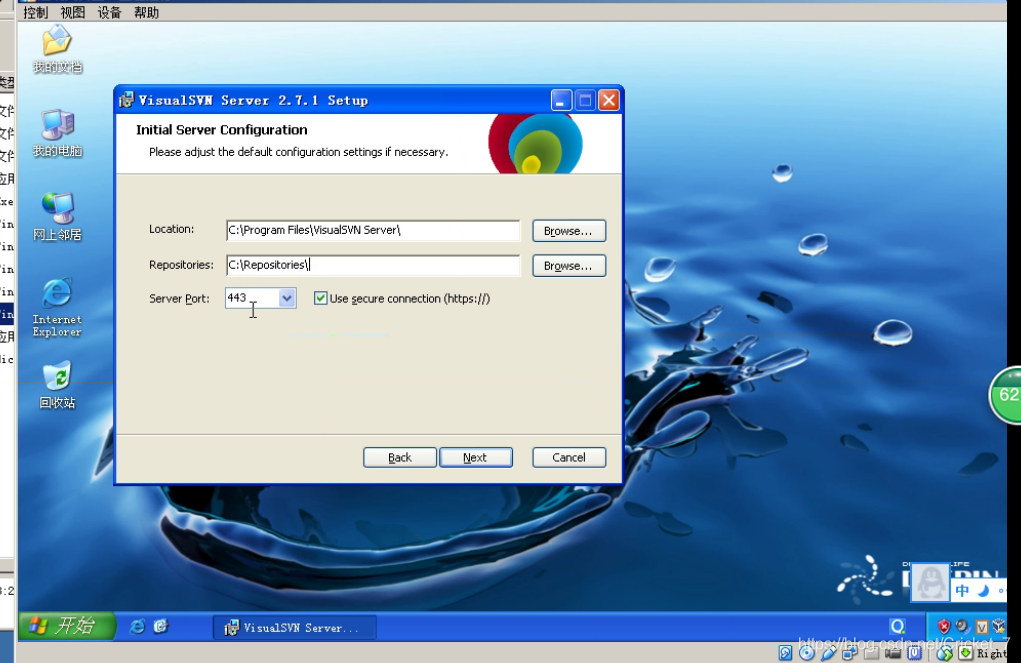Screen dimensions: 1021x663
Task: Click Browse next to the Repositories field
Action: click(568, 266)
